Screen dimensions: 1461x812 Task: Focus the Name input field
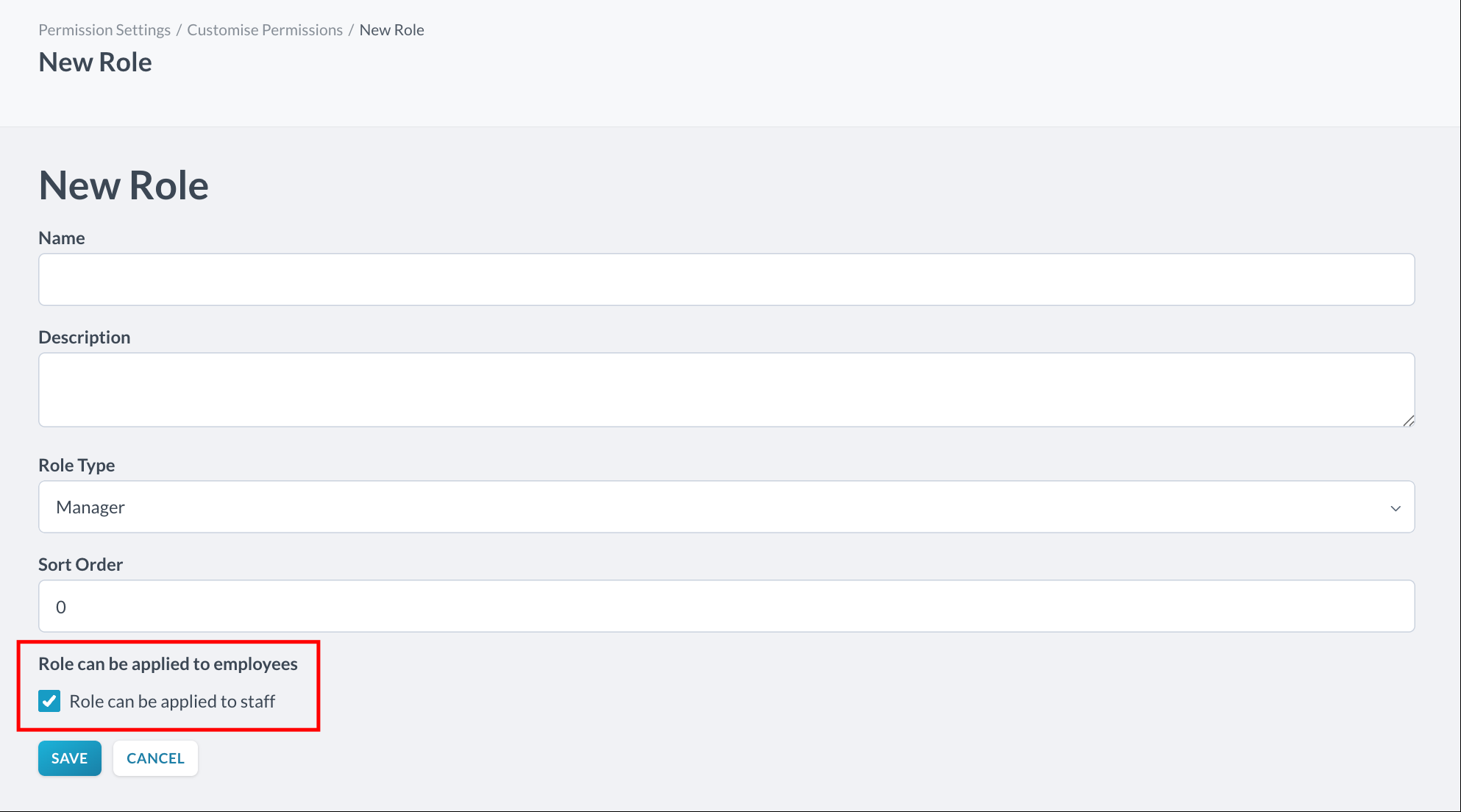click(x=726, y=279)
